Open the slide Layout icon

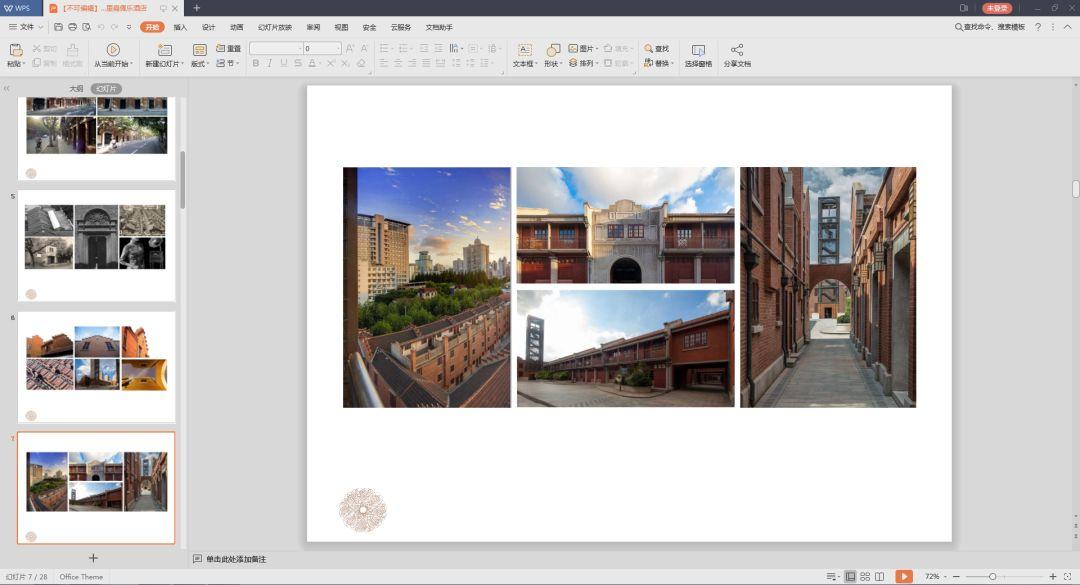pyautogui.click(x=199, y=50)
